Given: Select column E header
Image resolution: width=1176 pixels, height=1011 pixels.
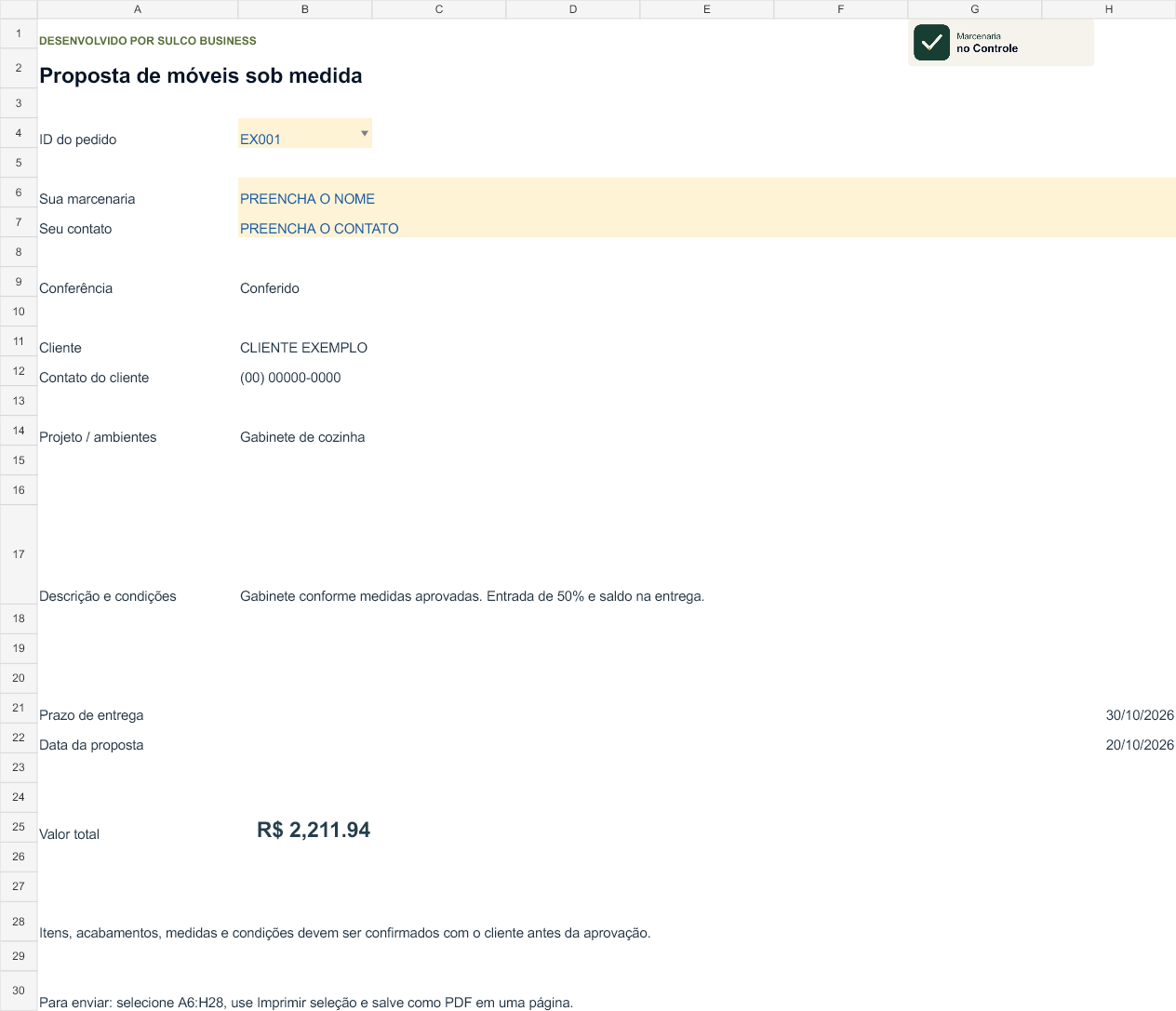Looking at the screenshot, I should pos(707,9).
